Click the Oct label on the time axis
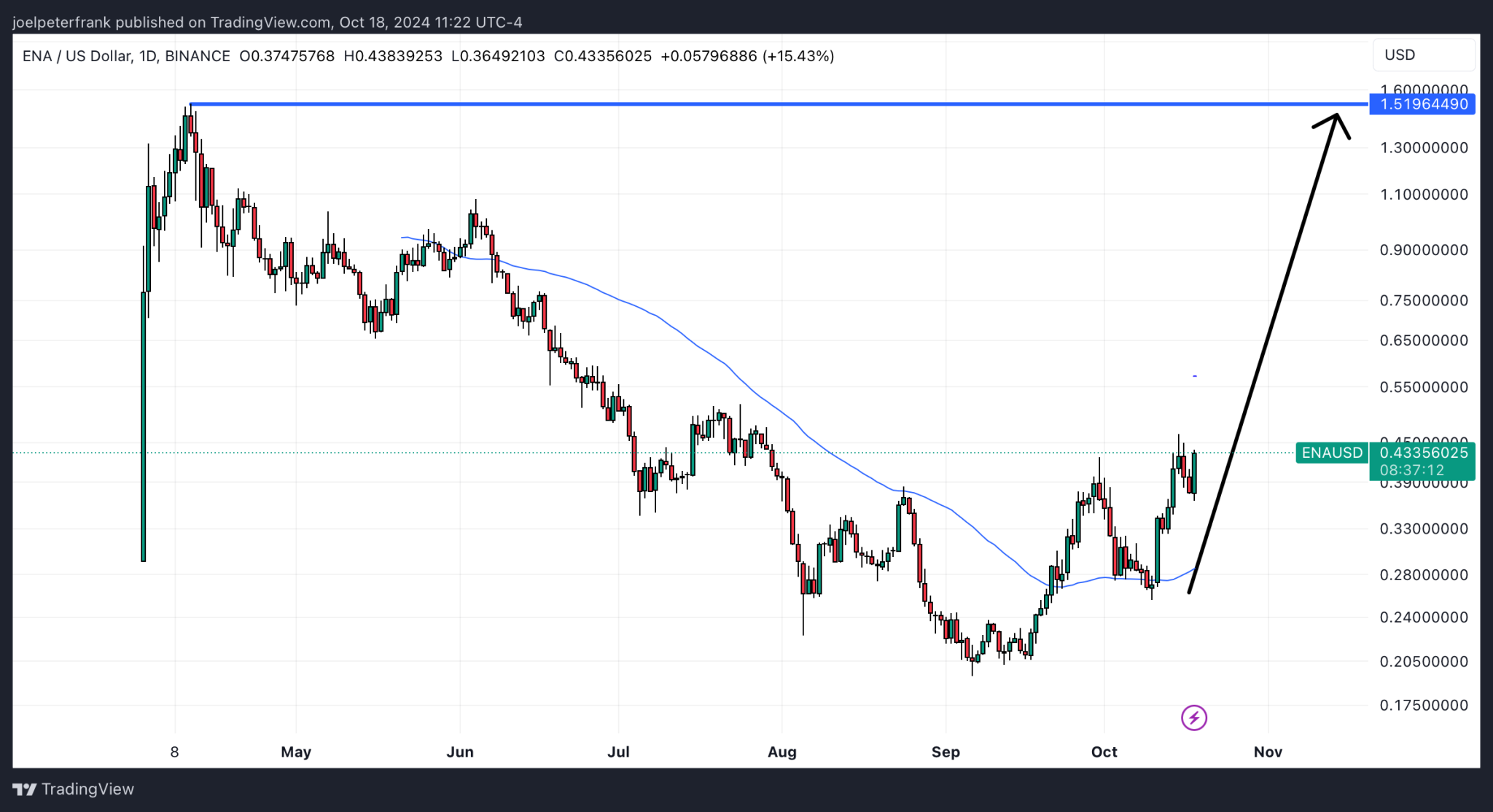This screenshot has width=1493, height=812. [1104, 752]
